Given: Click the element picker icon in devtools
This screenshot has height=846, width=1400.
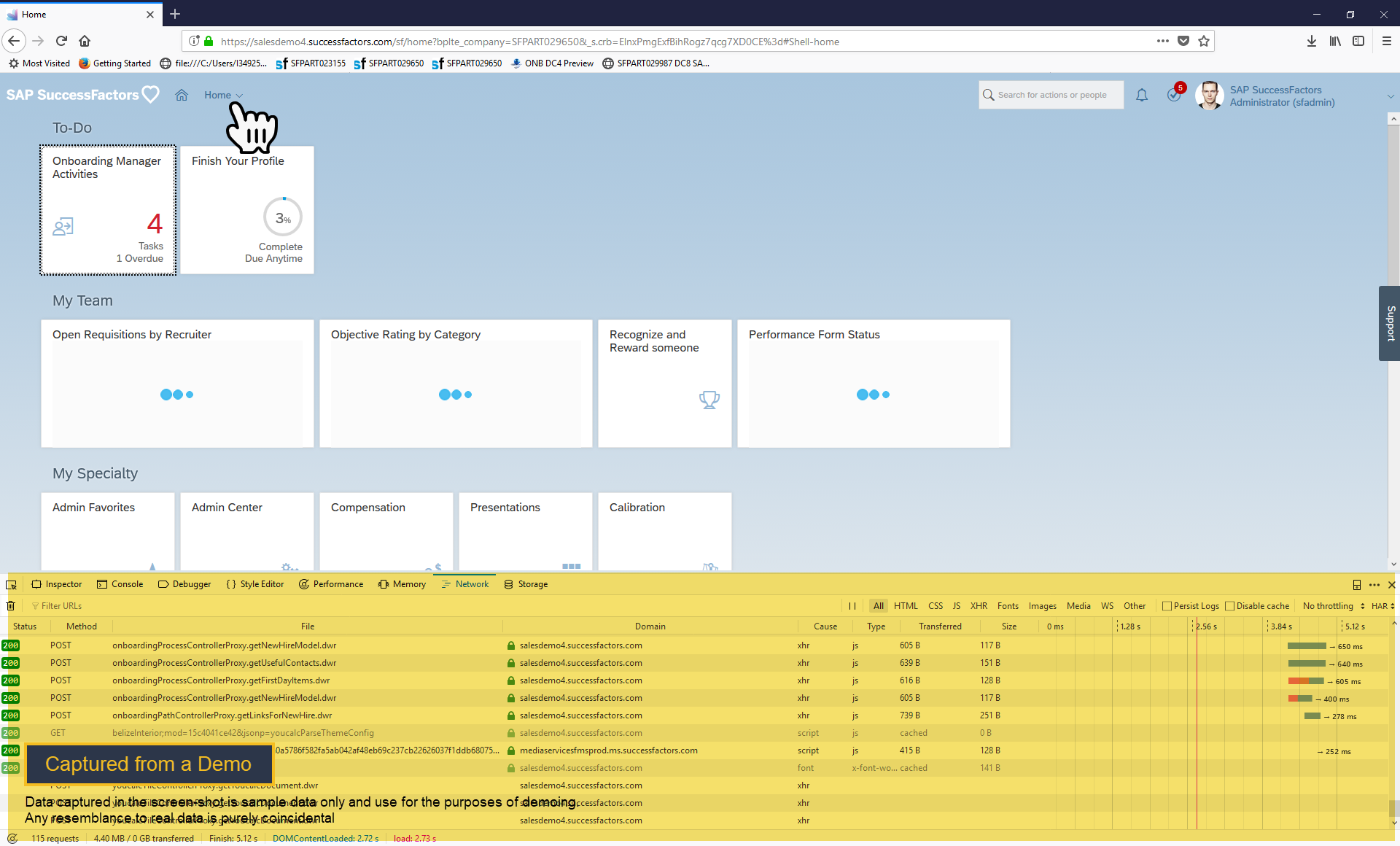Looking at the screenshot, I should pyautogui.click(x=11, y=584).
